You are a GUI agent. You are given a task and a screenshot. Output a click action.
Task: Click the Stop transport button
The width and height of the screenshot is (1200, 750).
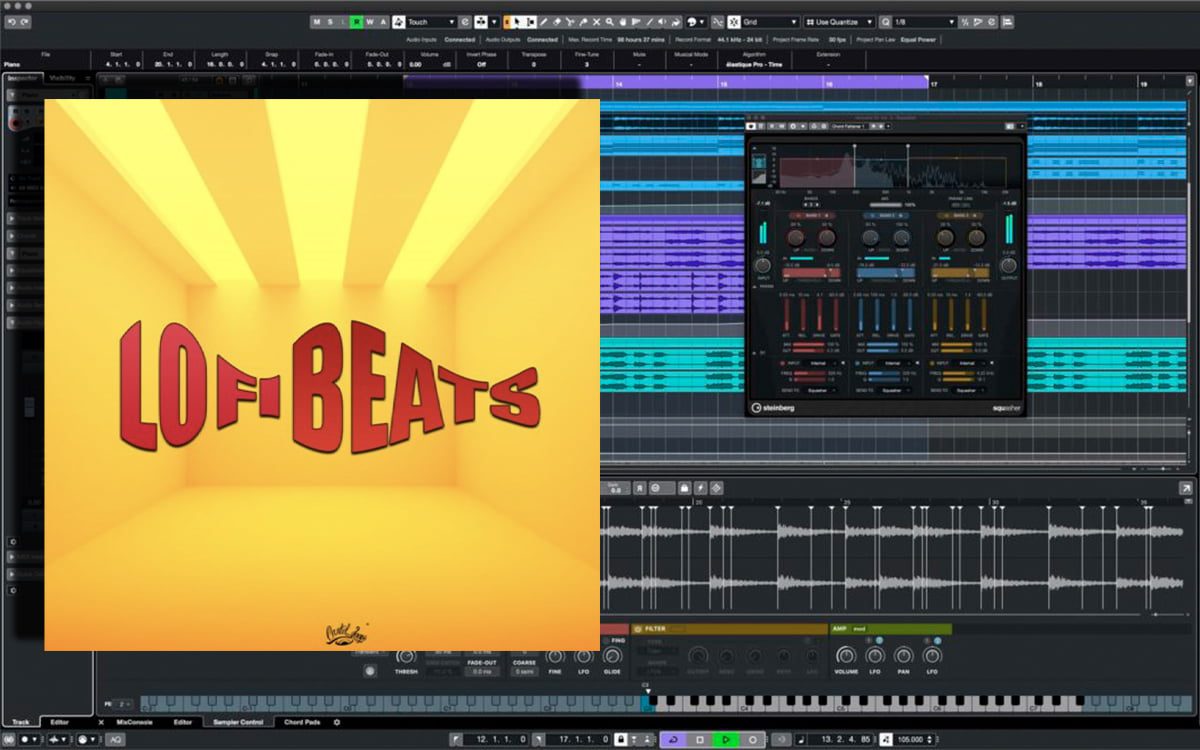[x=700, y=739]
